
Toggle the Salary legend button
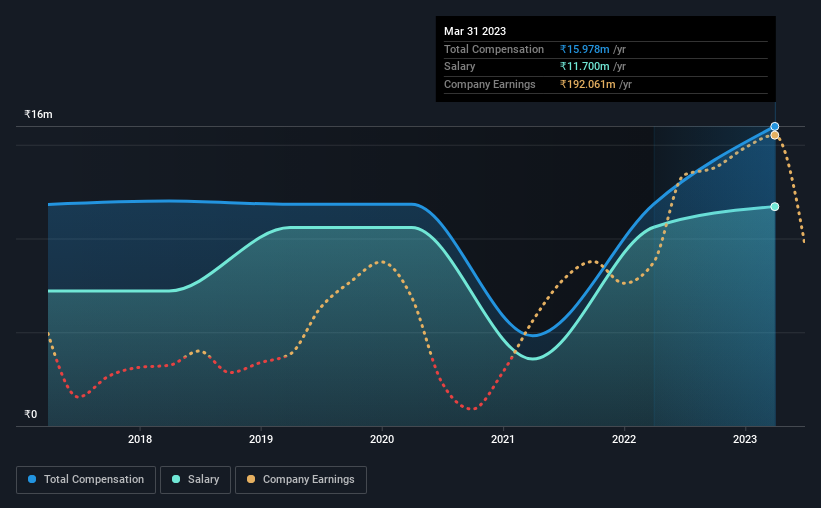195,480
